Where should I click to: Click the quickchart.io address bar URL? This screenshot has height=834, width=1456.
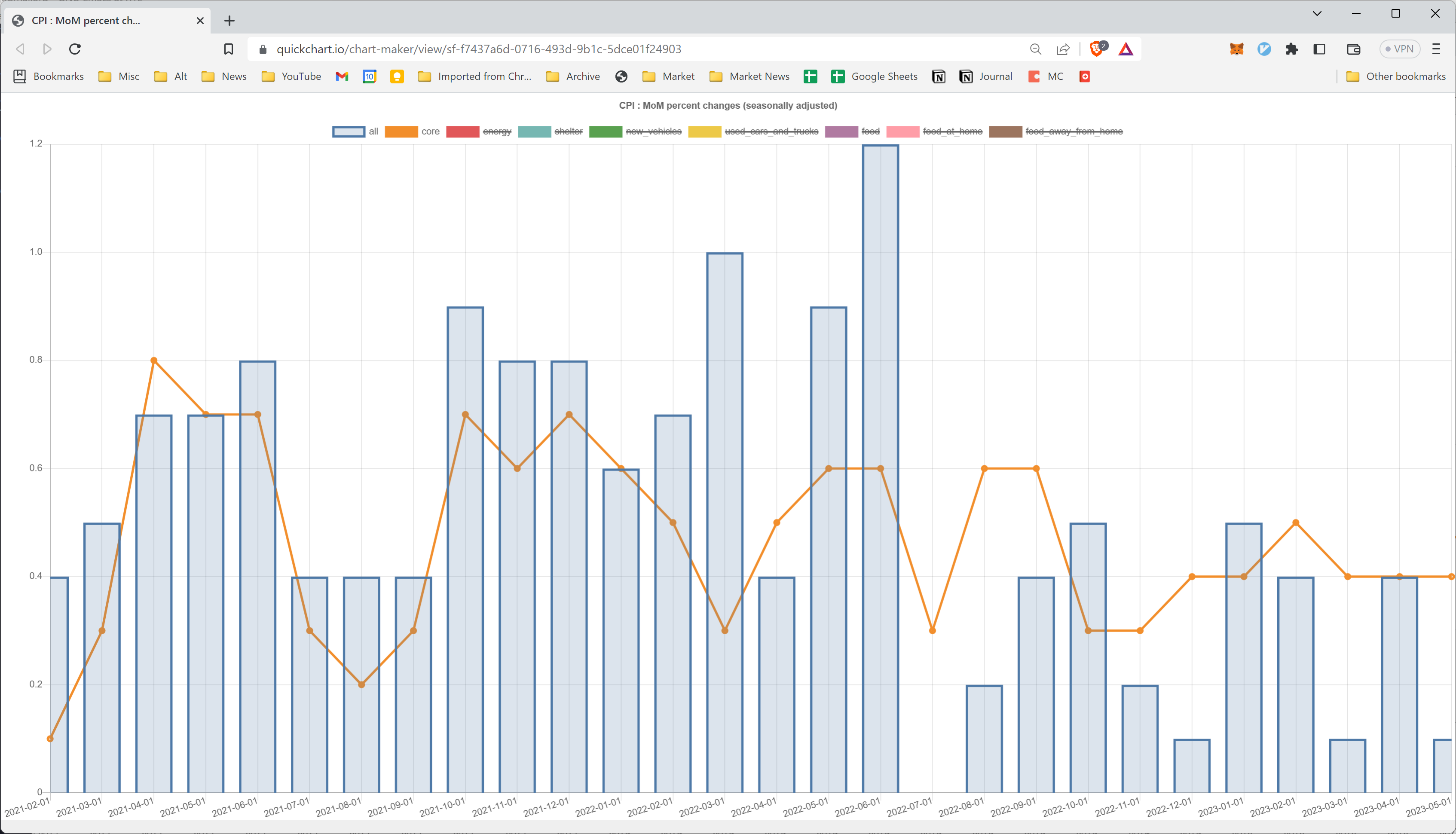point(478,49)
